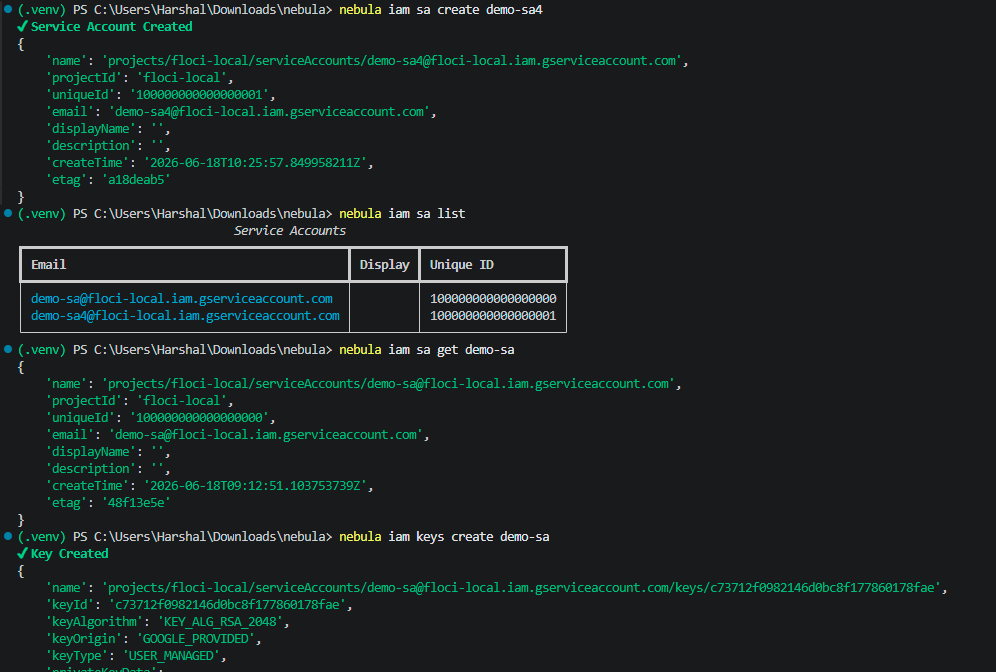Image resolution: width=996 pixels, height=672 pixels.
Task: Click table cell '100000000000000001'
Action: tap(493, 316)
